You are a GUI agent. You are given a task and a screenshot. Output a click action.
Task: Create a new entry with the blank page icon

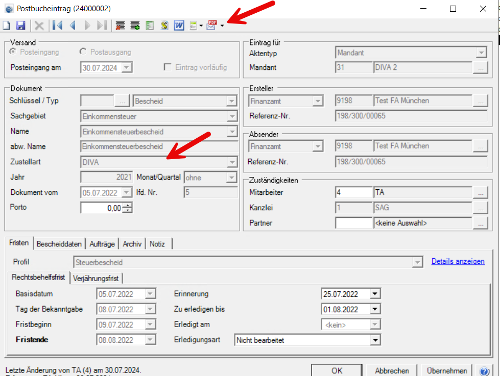(x=6, y=26)
